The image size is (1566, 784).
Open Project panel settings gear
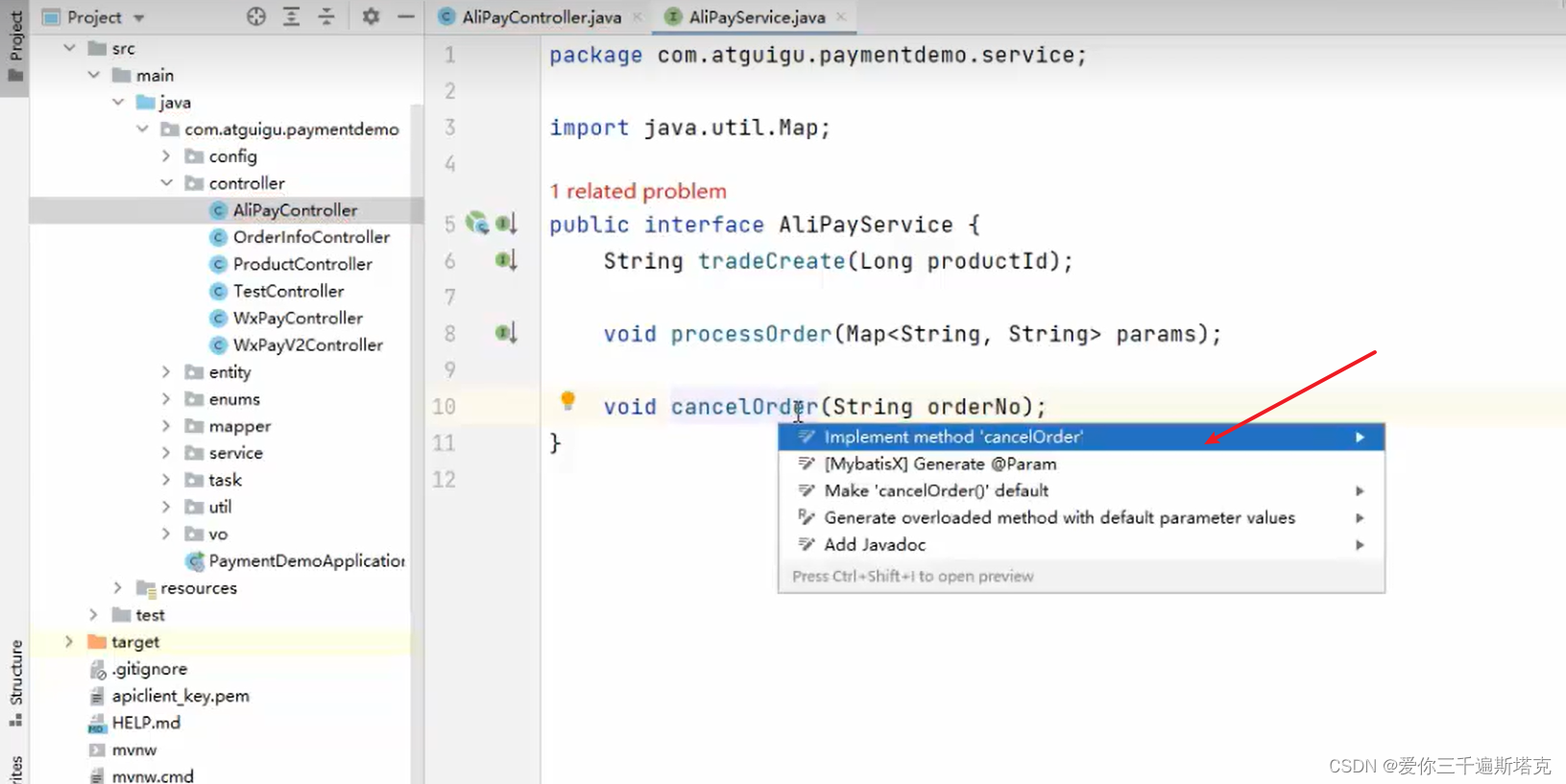[x=371, y=16]
